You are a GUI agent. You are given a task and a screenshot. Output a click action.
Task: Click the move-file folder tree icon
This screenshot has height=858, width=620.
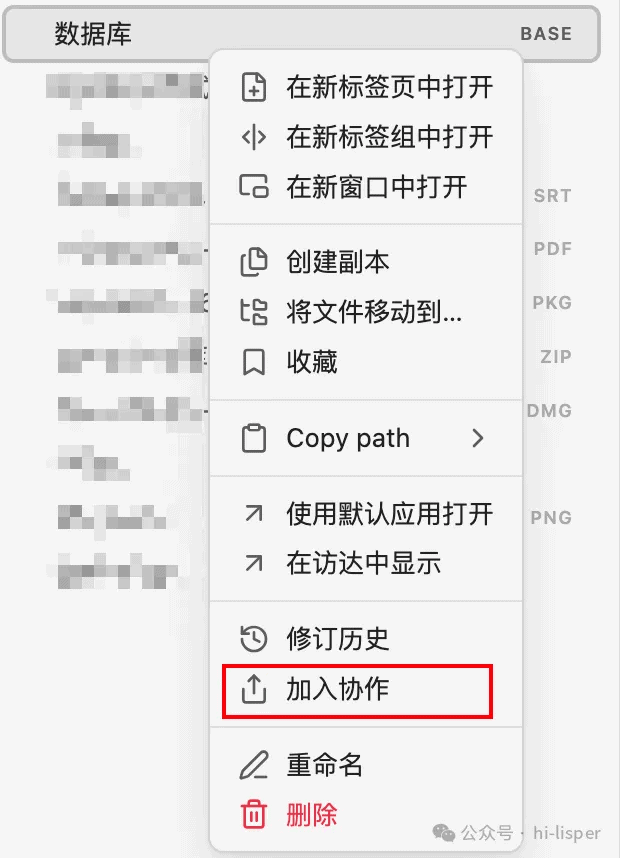point(254,312)
